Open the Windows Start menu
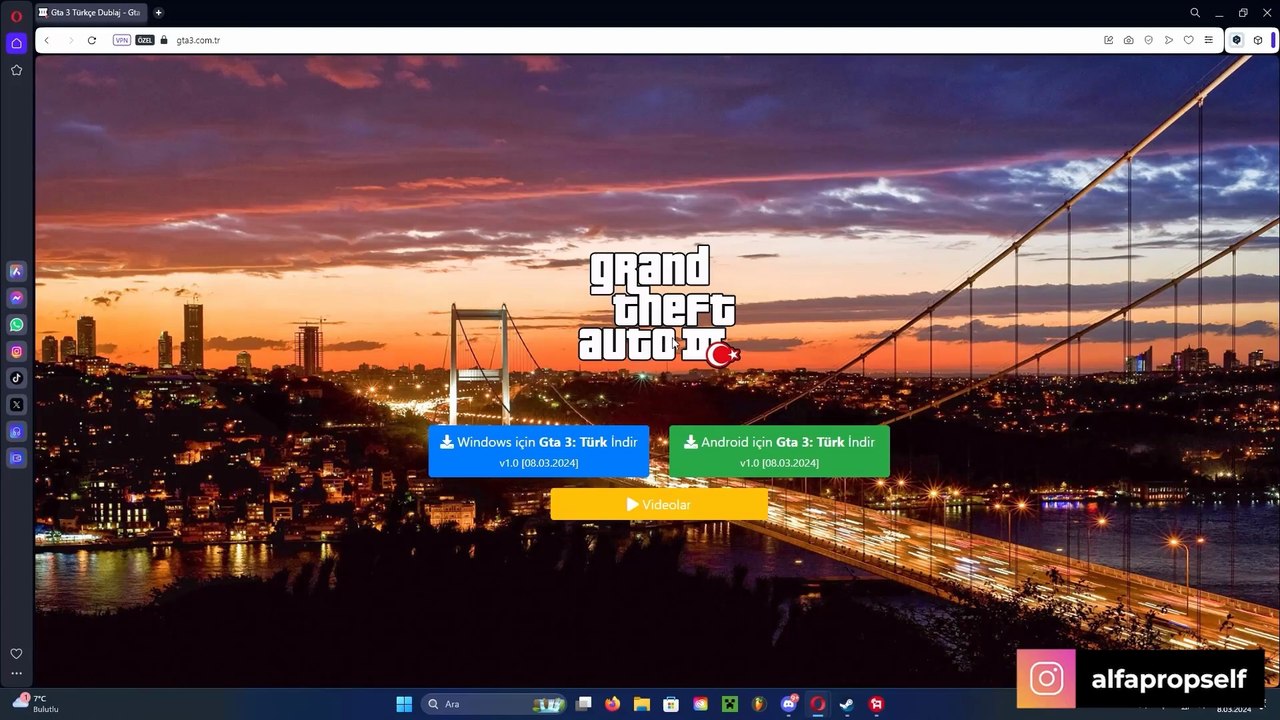This screenshot has height=720, width=1280. 404,704
